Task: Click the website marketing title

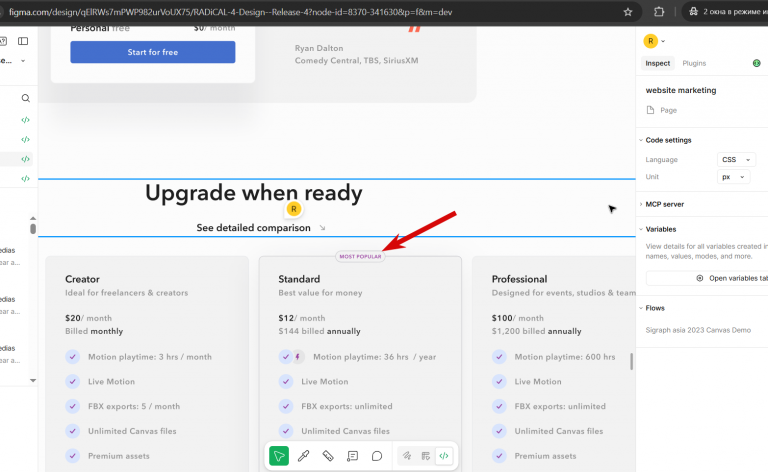Action: tap(680, 90)
